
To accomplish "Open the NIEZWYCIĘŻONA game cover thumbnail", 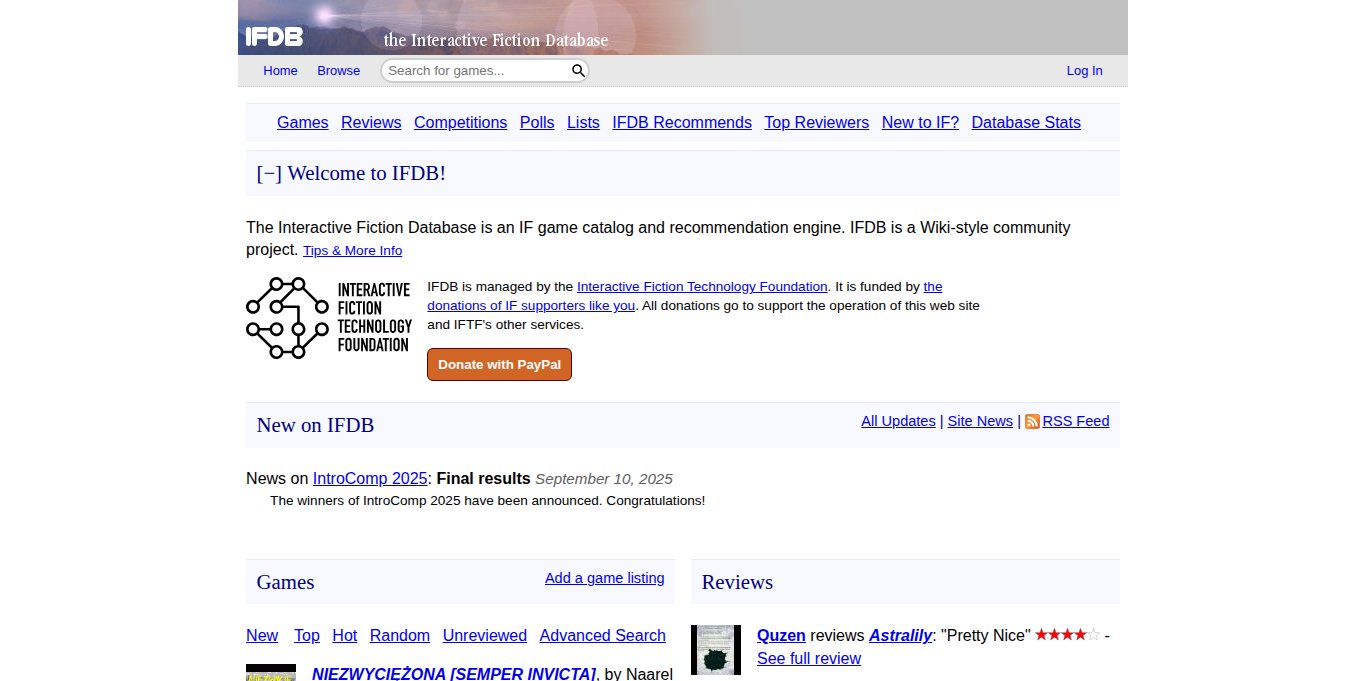I will (x=271, y=672).
